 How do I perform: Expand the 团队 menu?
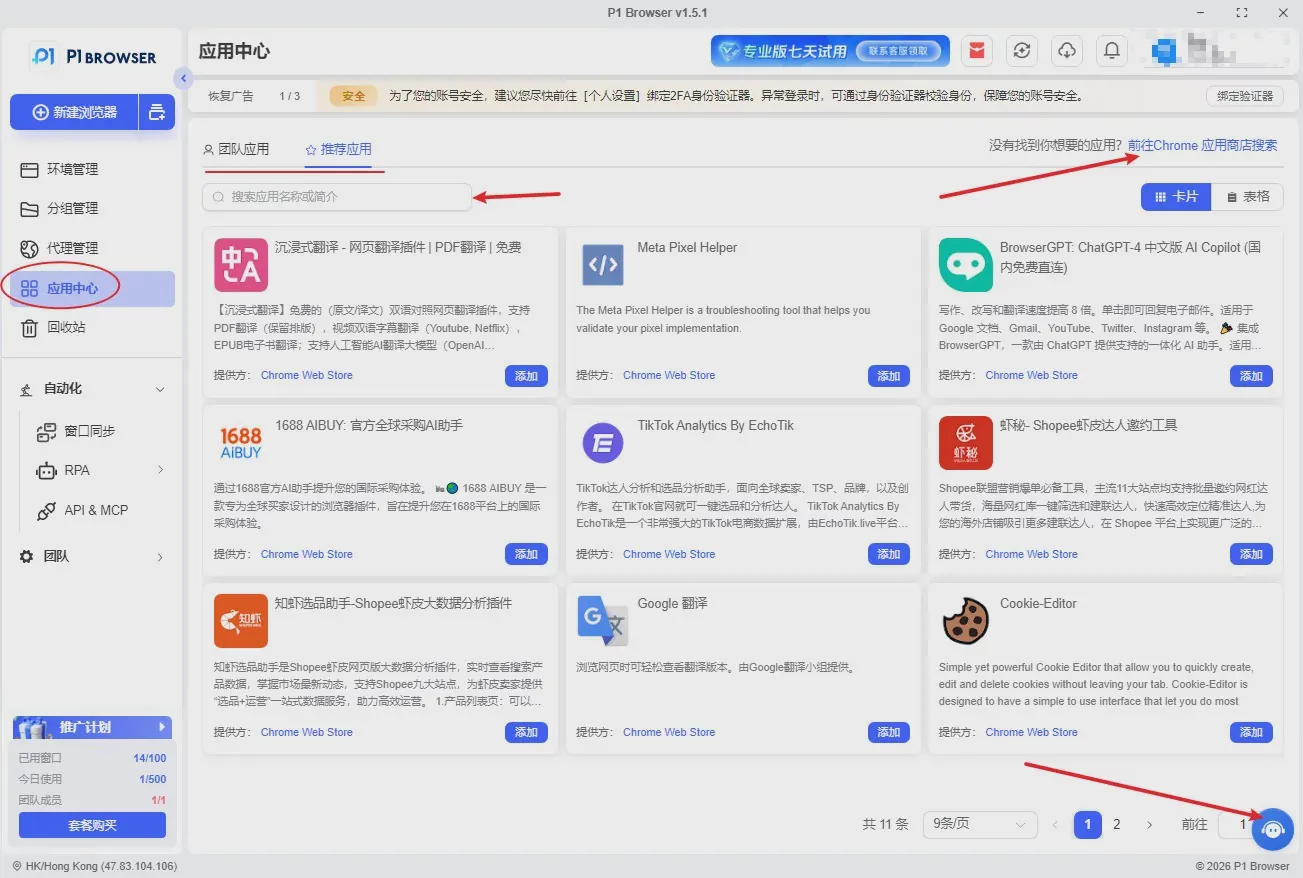(92, 556)
